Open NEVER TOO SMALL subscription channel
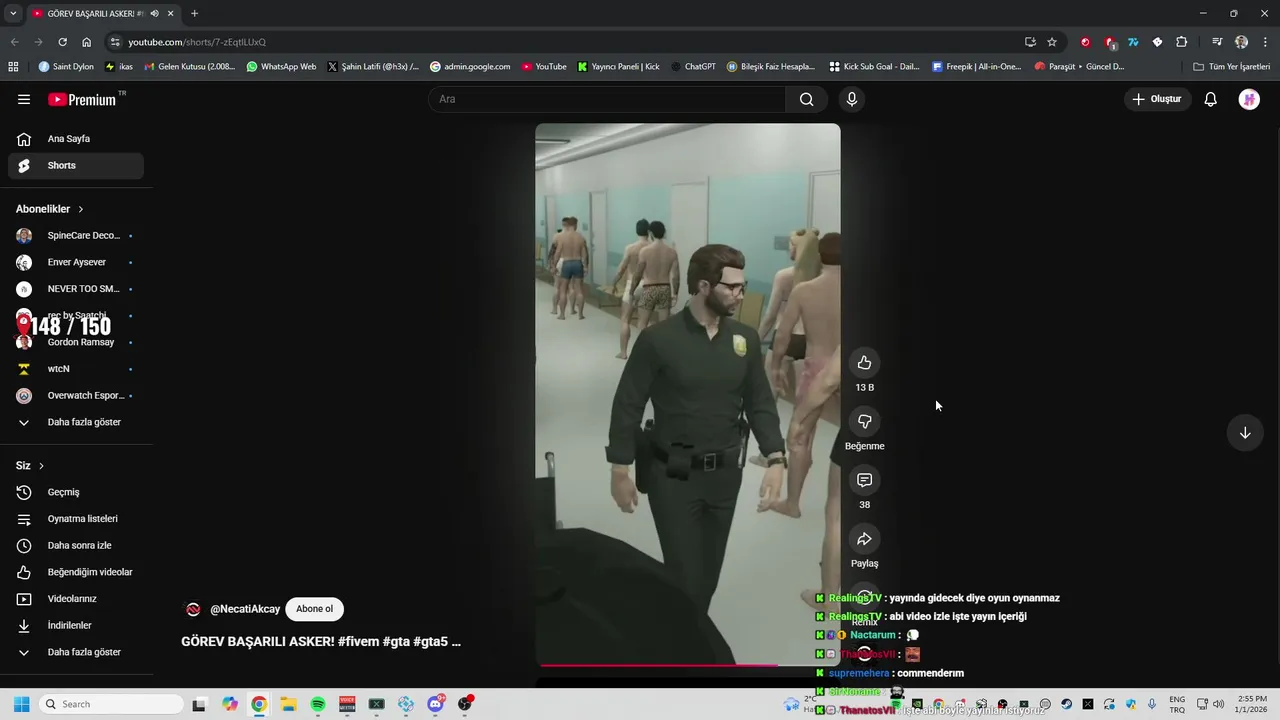Viewport: 1280px width, 720px height. point(76,289)
